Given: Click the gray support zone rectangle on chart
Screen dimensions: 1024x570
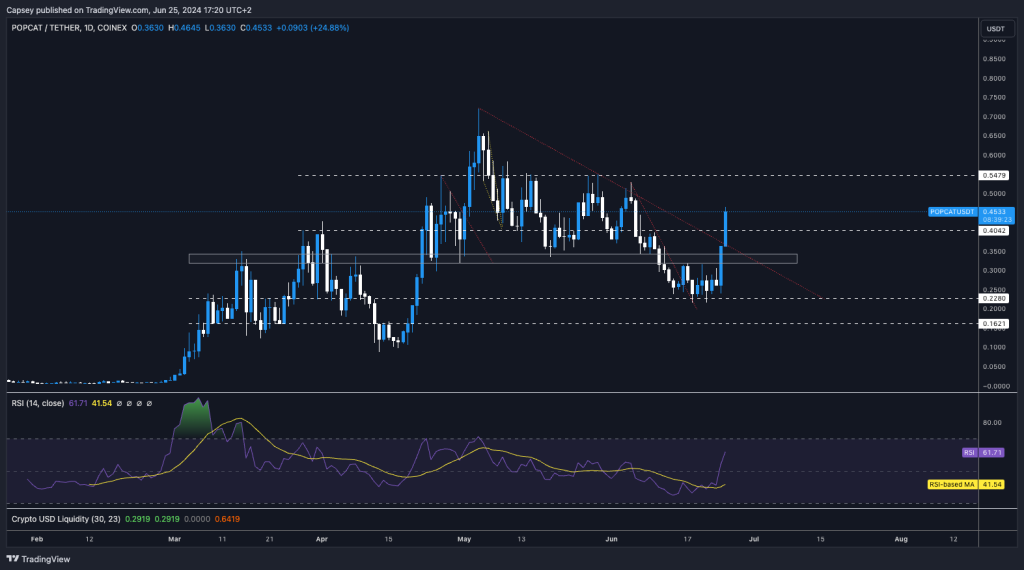Looking at the screenshot, I should 493,259.
